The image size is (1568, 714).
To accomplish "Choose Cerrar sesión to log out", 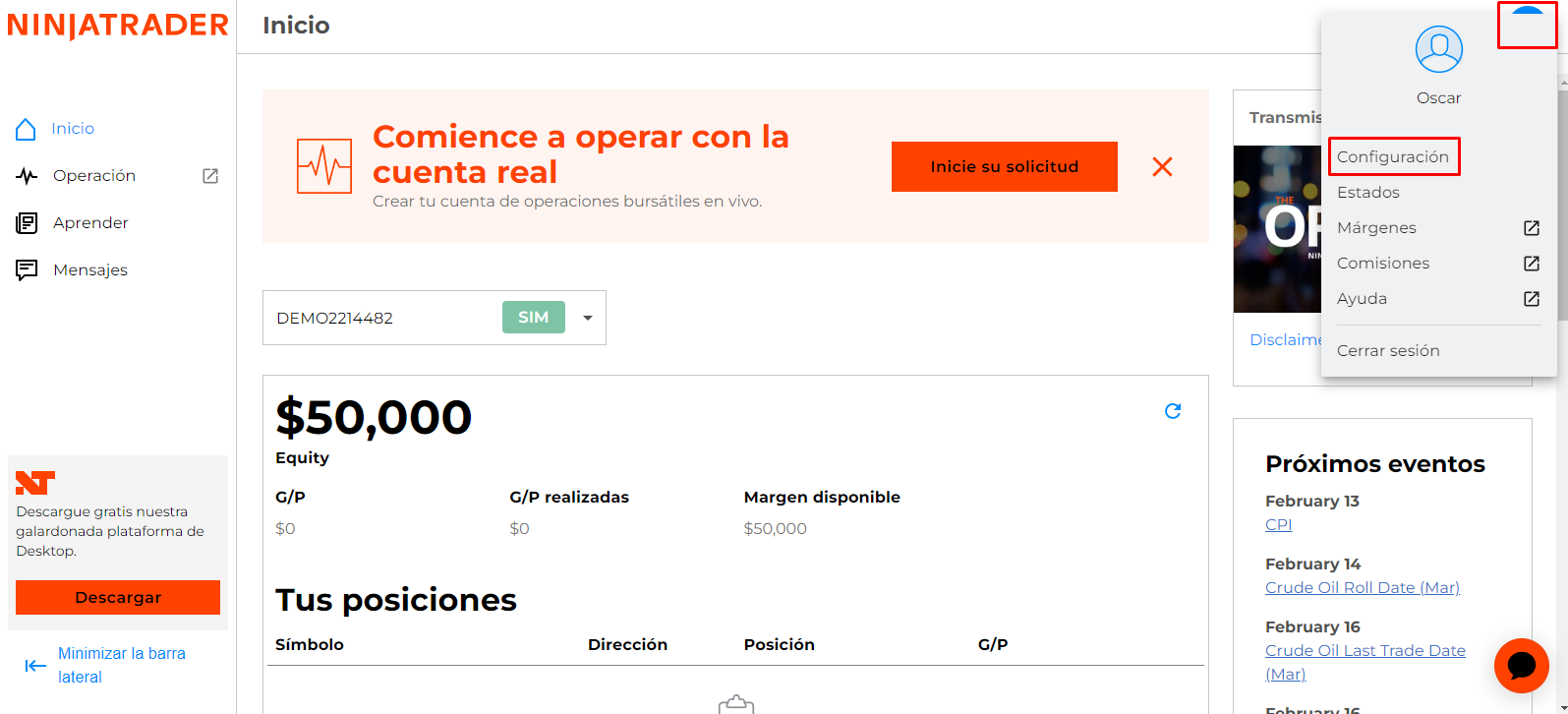I will click(1388, 351).
